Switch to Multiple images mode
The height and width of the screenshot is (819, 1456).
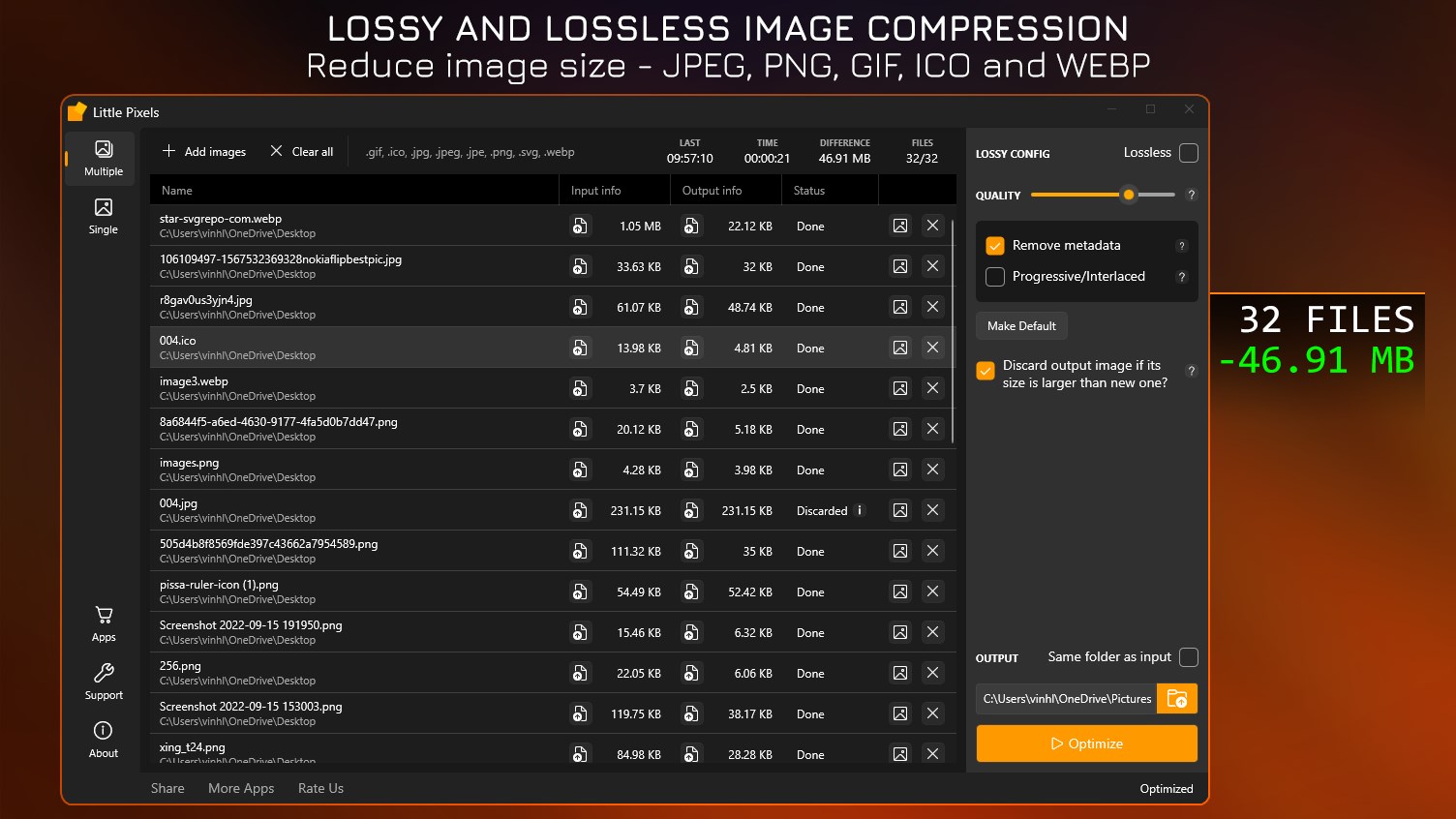point(103,158)
